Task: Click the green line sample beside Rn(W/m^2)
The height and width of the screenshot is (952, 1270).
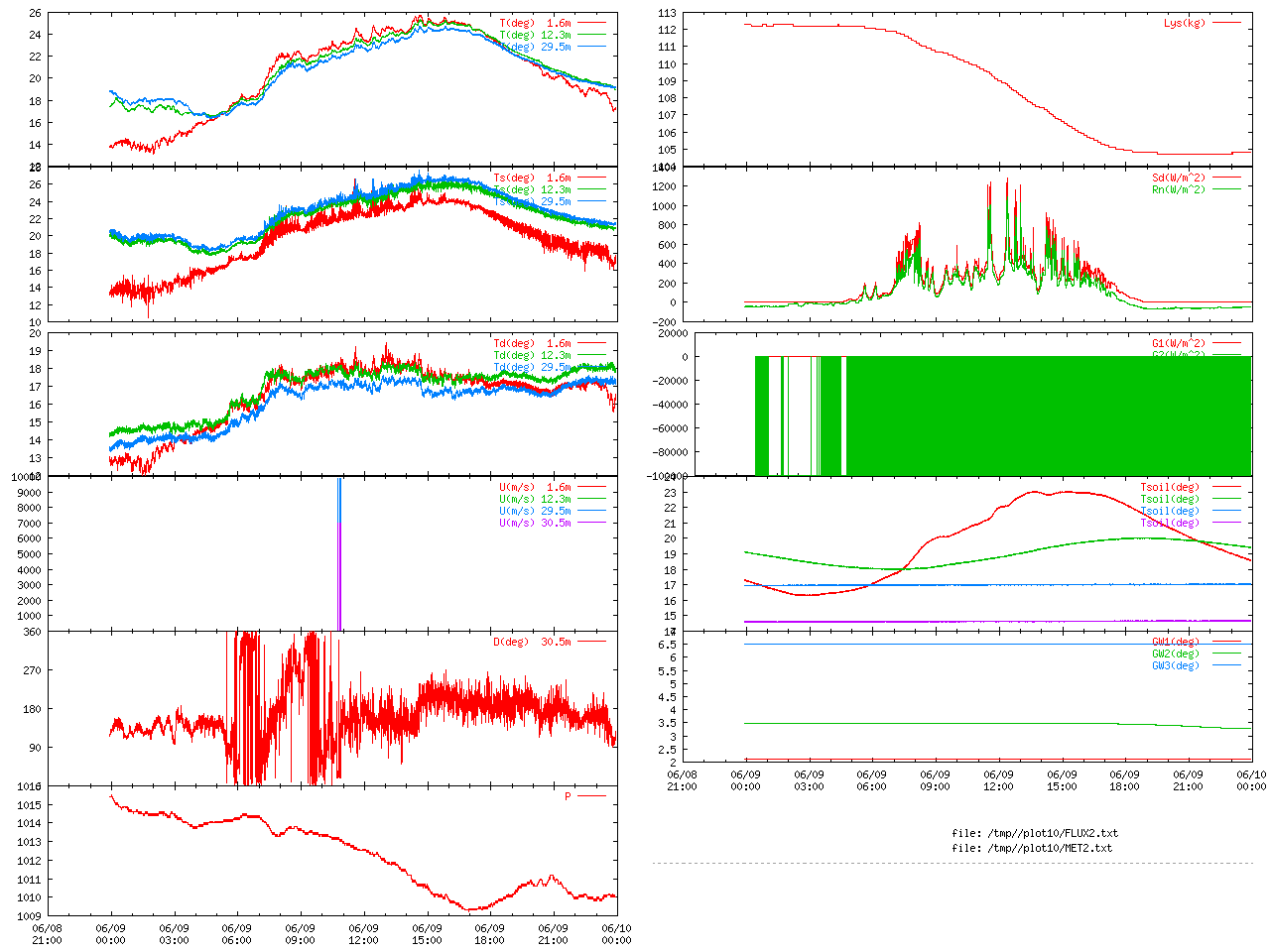Action: coord(1226,190)
